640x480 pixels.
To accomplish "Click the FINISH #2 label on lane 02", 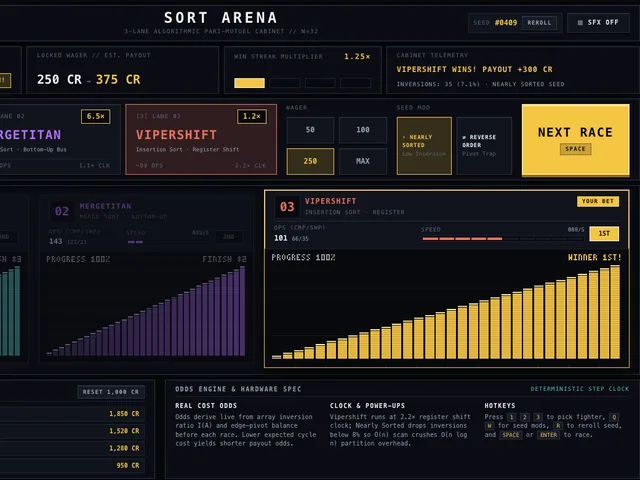I will point(224,259).
